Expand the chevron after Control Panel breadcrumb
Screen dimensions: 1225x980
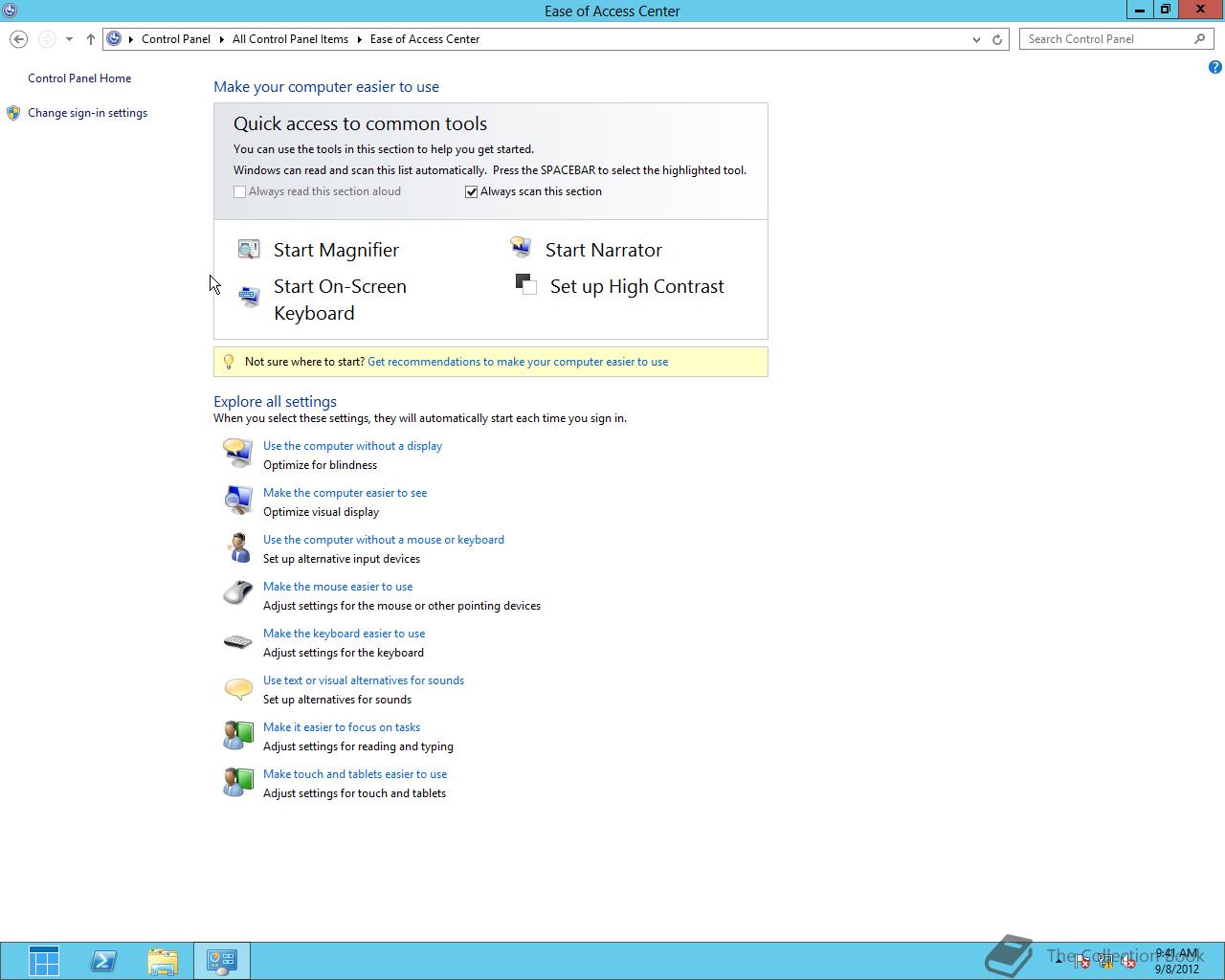(222, 39)
